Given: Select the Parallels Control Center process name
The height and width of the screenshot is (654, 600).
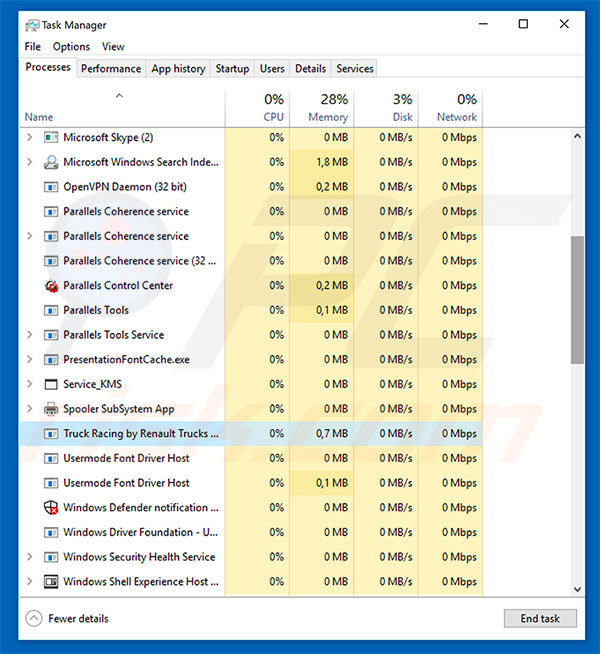Looking at the screenshot, I should [118, 286].
